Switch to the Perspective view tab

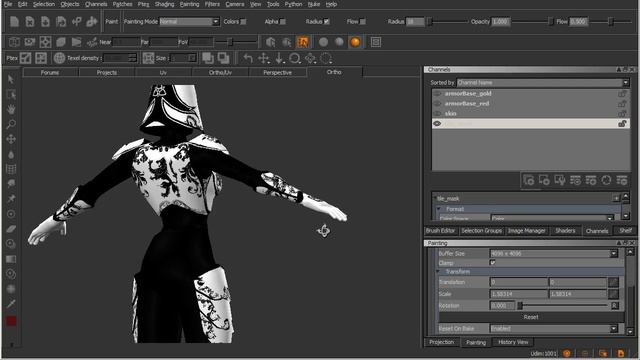(x=278, y=72)
